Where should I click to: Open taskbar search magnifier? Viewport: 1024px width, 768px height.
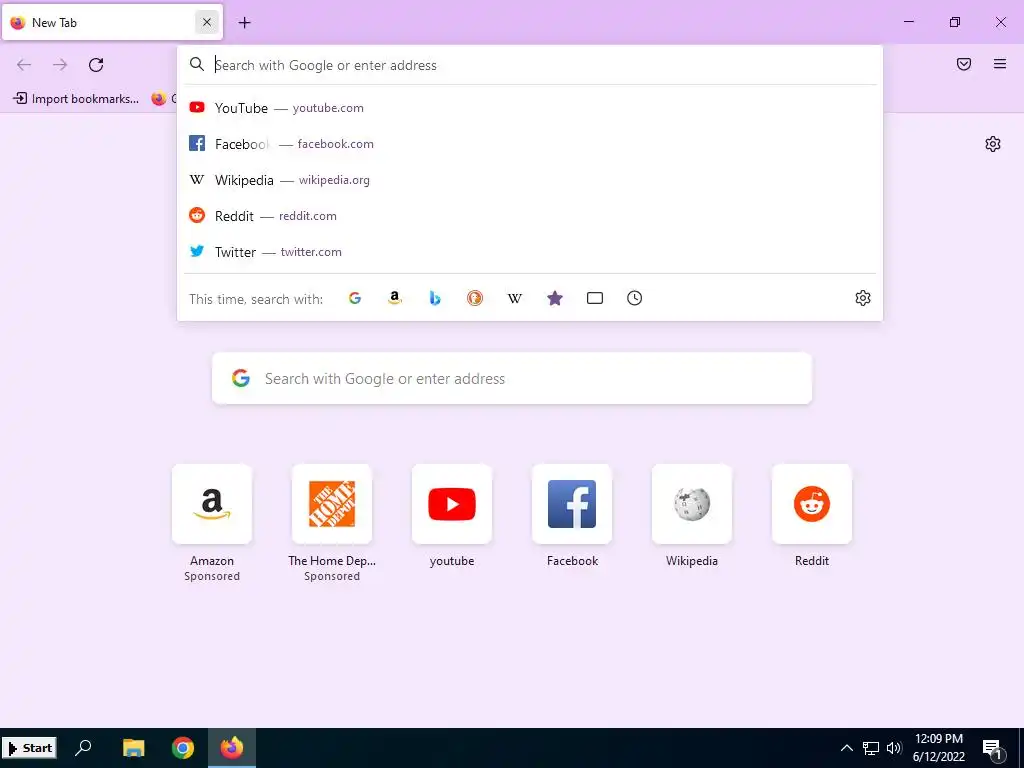[84, 748]
